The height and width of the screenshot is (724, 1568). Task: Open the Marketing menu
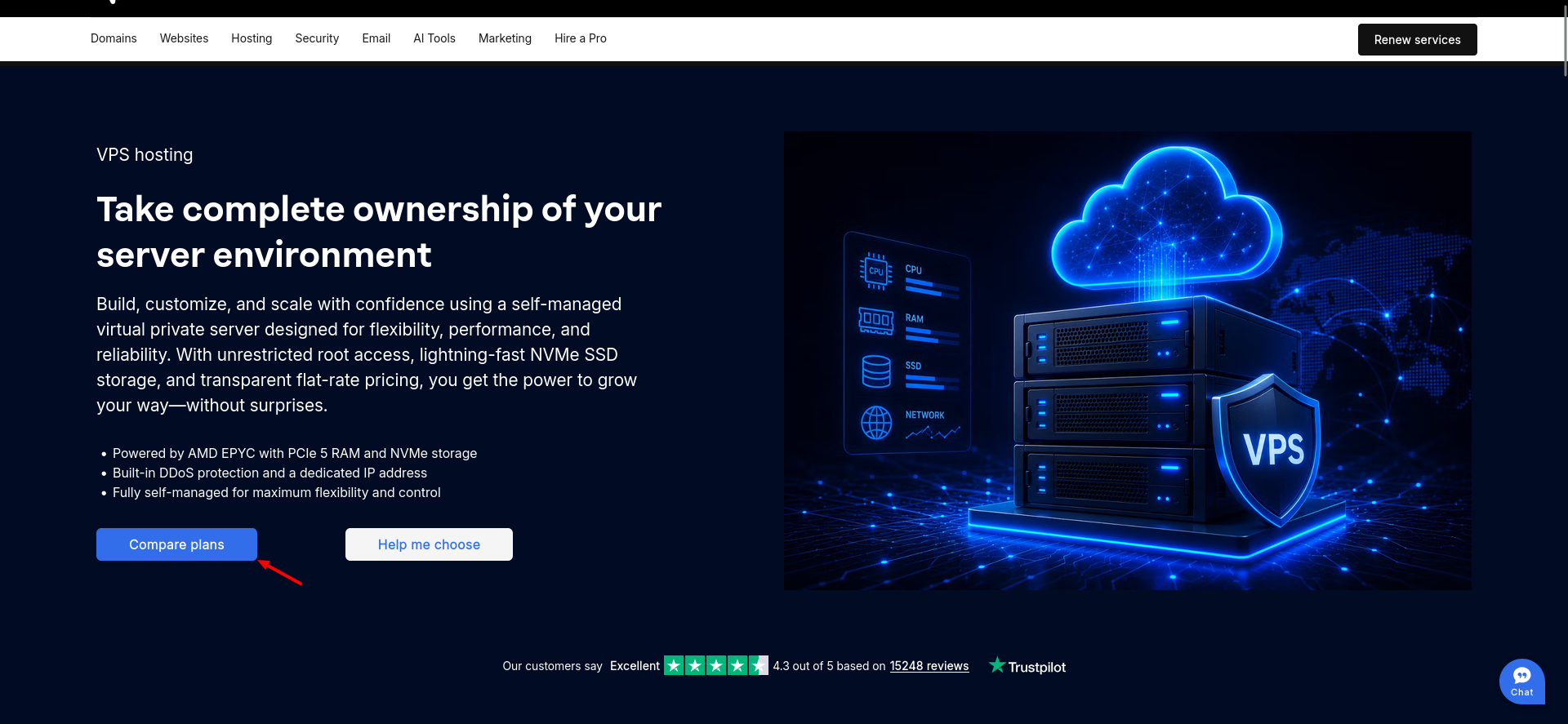coord(505,38)
